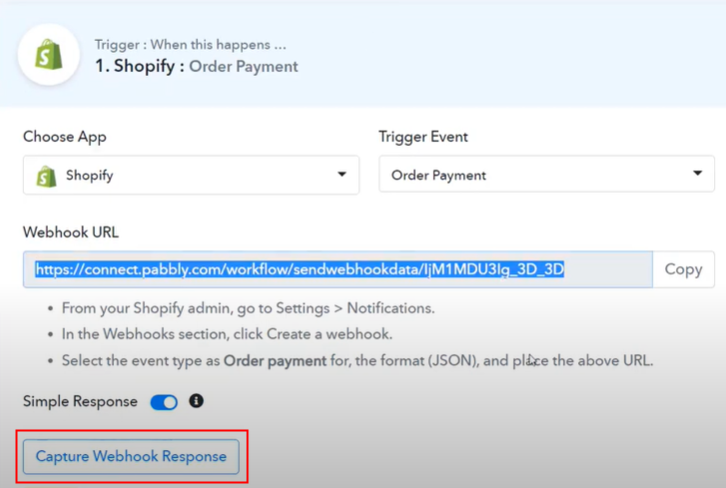
Task: Click instruction 'go to Settings > Notifications'
Action: 336,308
